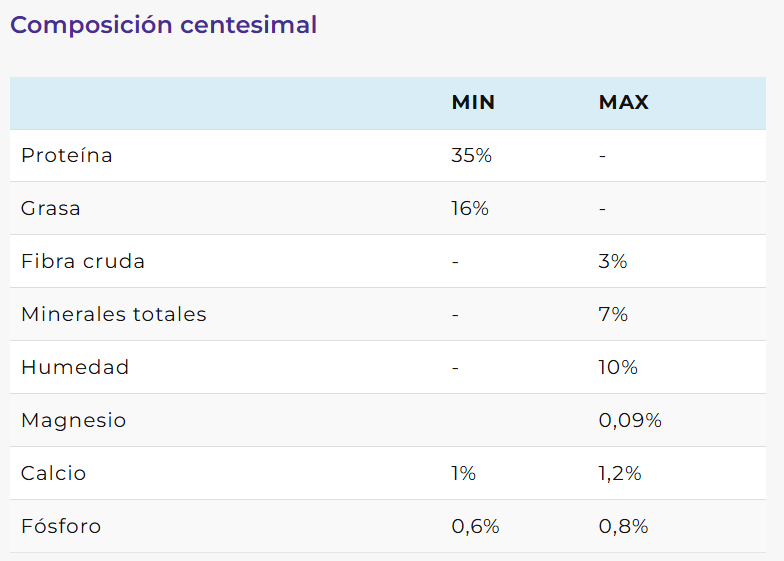Viewport: 784px width, 561px height.
Task: Click the Magnesio row label
Action: 74,421
